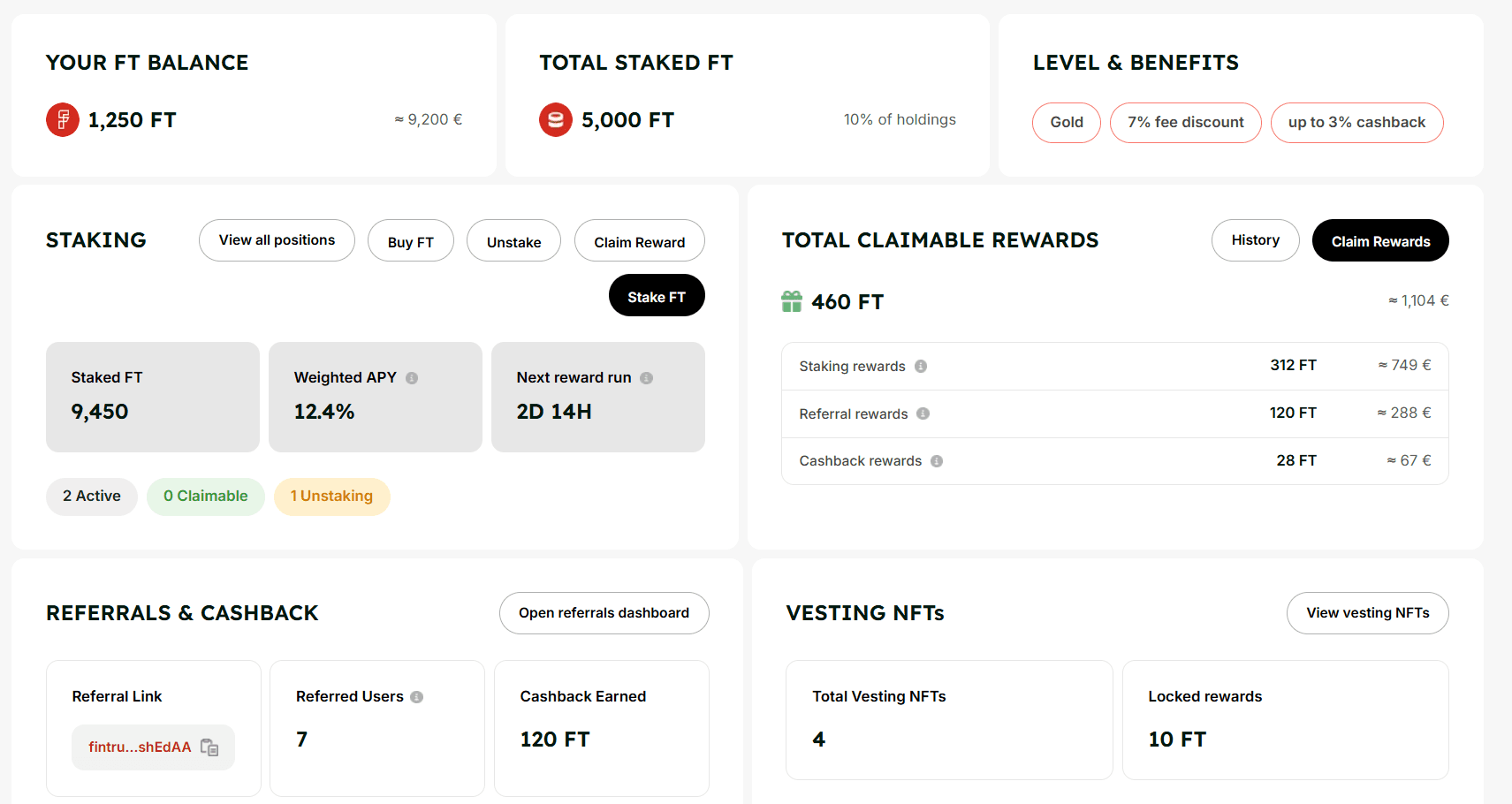Open the Weighted APY info tooltip
The image size is (1512, 804).
pos(412,377)
